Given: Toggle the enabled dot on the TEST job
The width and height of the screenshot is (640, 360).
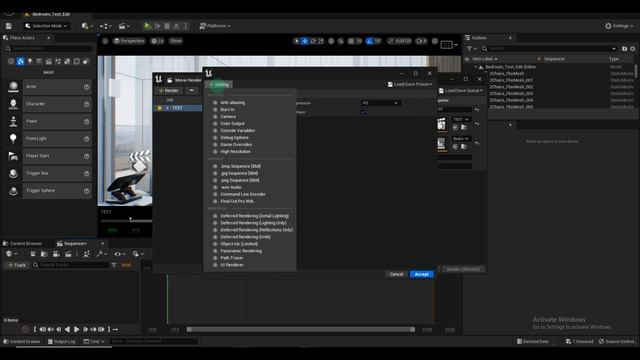Looking at the screenshot, I should pos(159,108).
